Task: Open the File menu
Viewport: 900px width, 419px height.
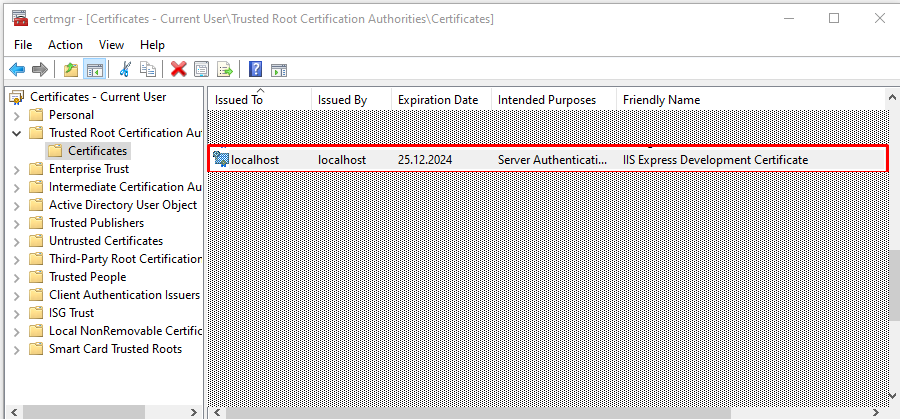Action: pos(23,45)
